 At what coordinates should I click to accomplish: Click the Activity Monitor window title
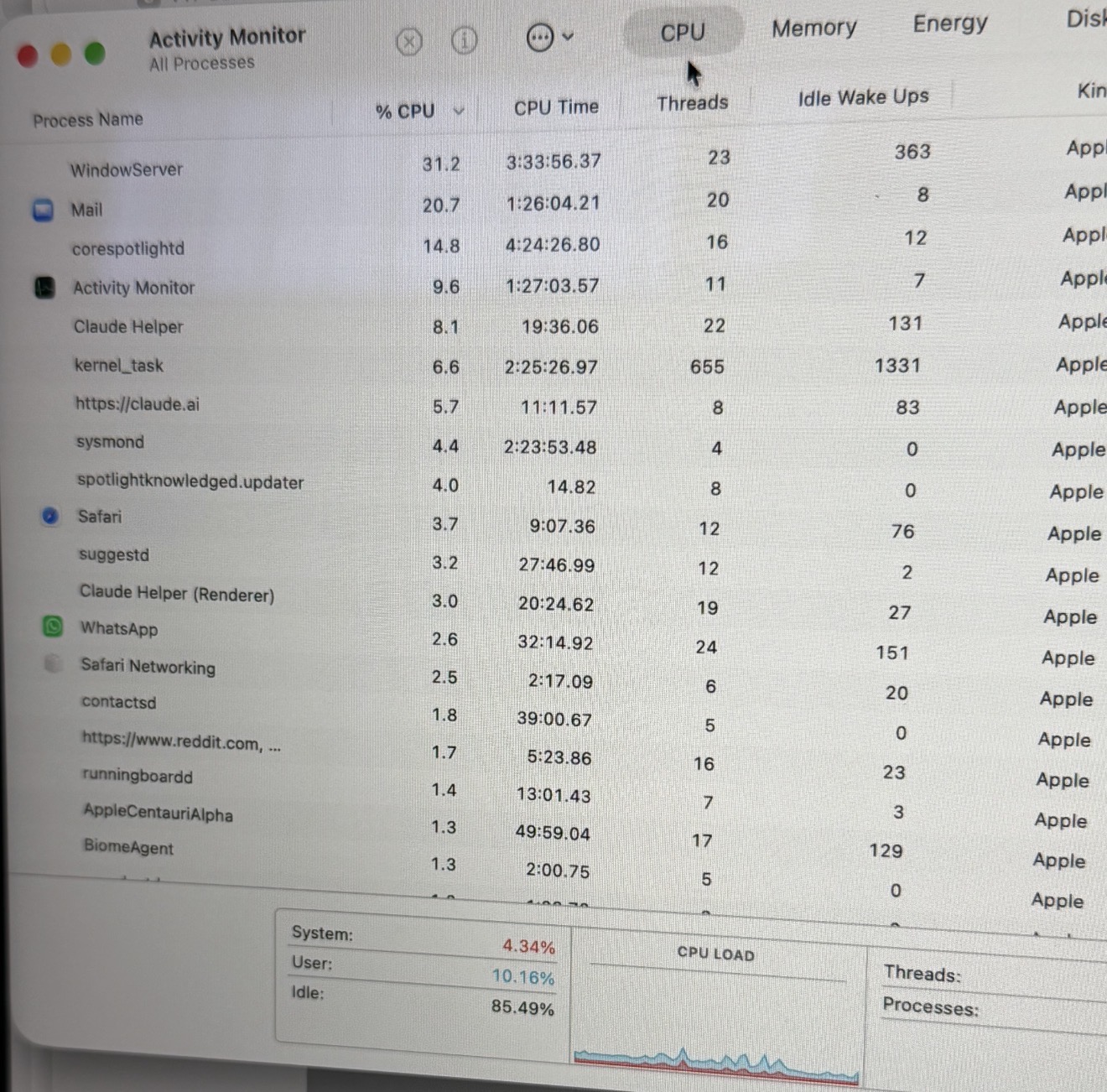(x=227, y=37)
